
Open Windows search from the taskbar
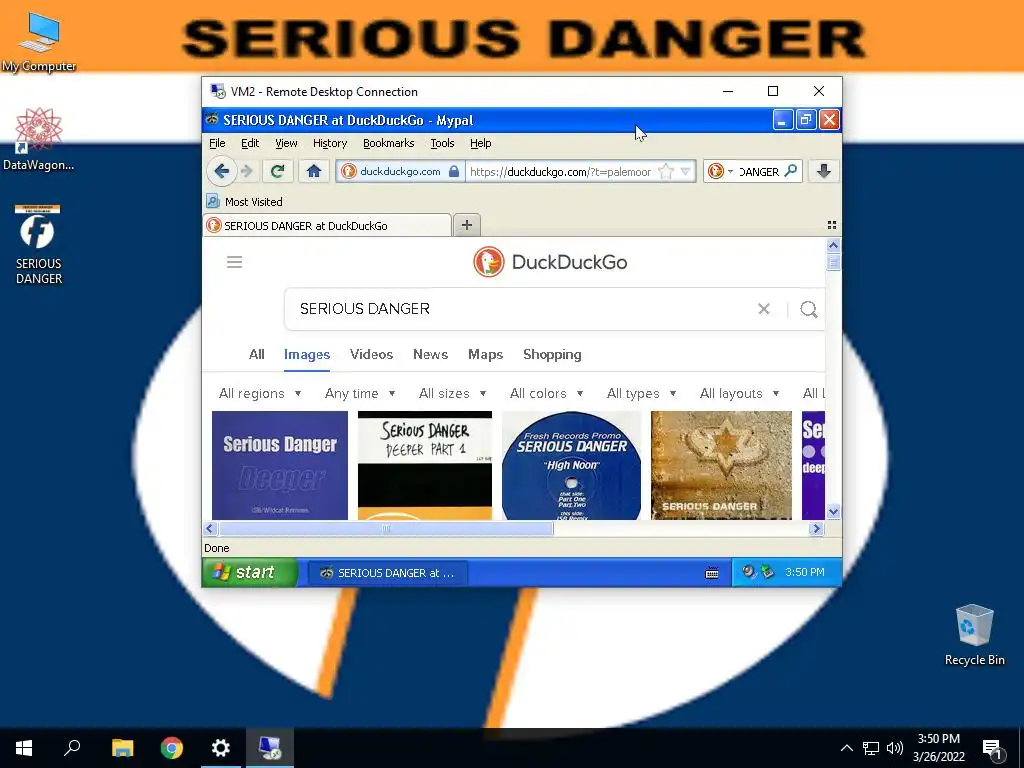pos(72,748)
